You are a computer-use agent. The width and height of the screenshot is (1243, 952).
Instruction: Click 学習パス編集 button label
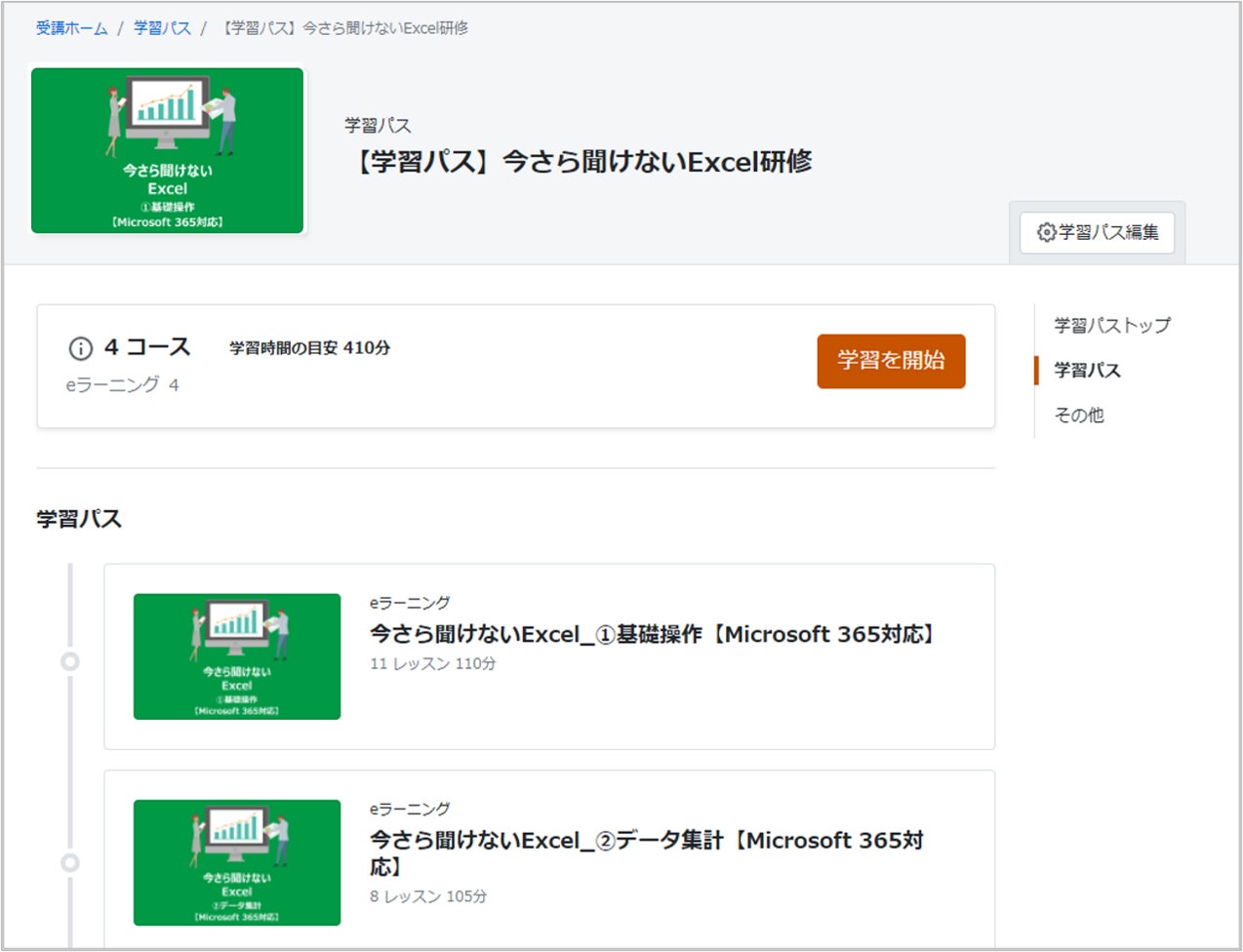1108,232
